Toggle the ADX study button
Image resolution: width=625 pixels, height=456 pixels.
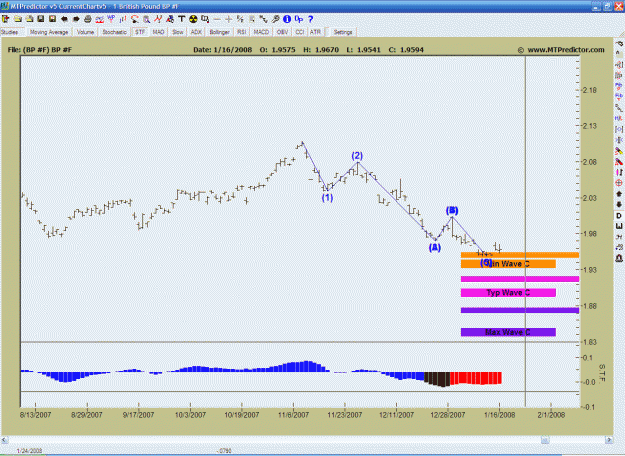pos(196,32)
